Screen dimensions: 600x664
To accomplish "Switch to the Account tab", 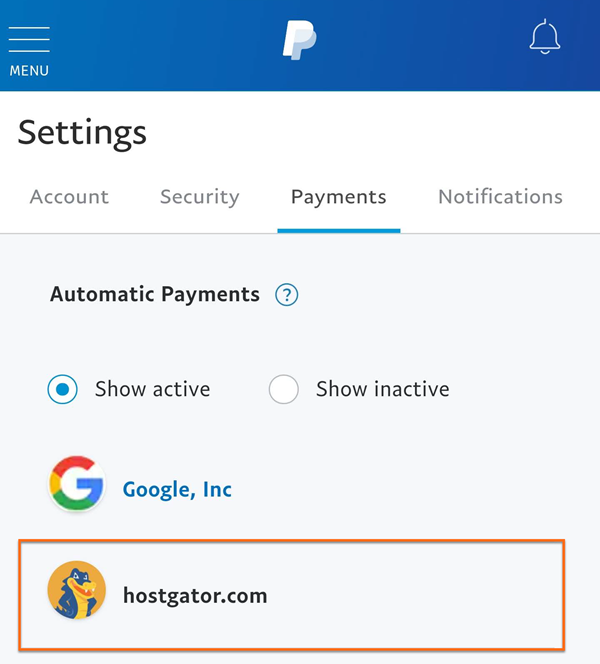I will (69, 197).
